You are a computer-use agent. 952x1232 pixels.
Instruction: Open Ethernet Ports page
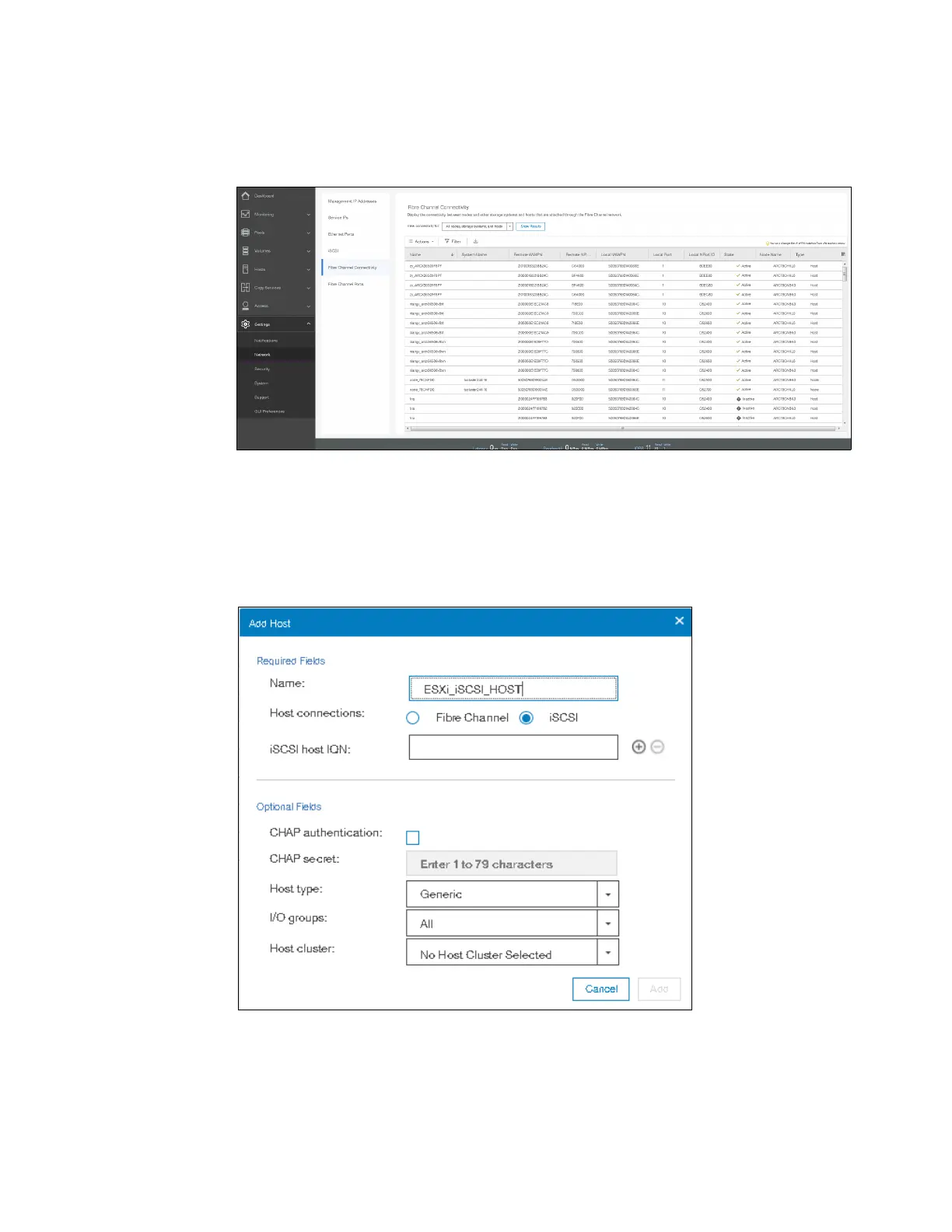coord(341,234)
